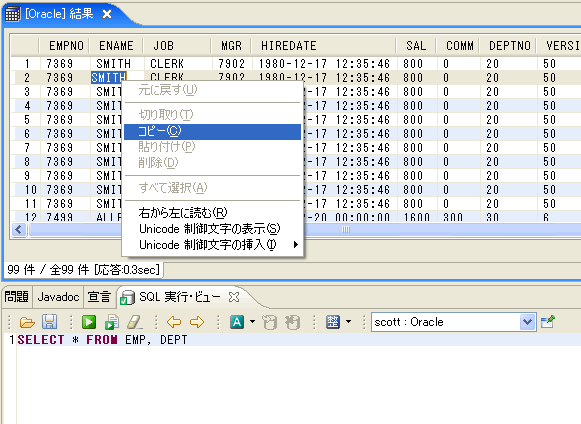The width and height of the screenshot is (581, 424).
Task: Click the table icon on Oracle result tab
Action: pos(12,14)
